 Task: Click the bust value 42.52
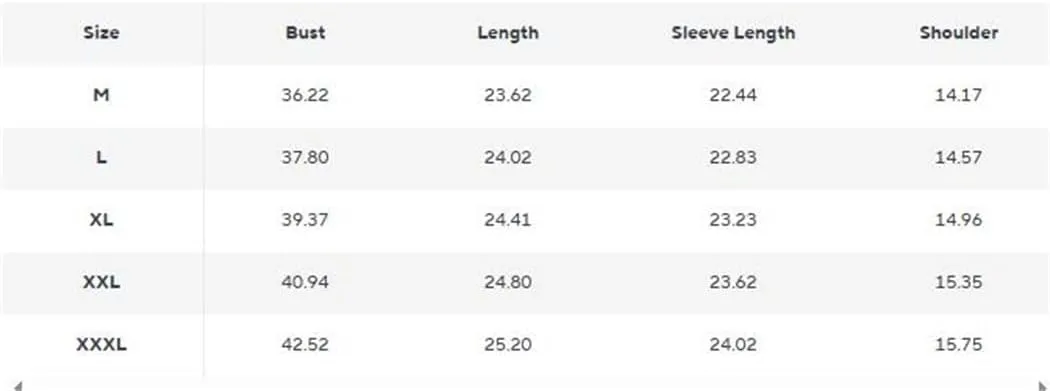[x=305, y=345]
